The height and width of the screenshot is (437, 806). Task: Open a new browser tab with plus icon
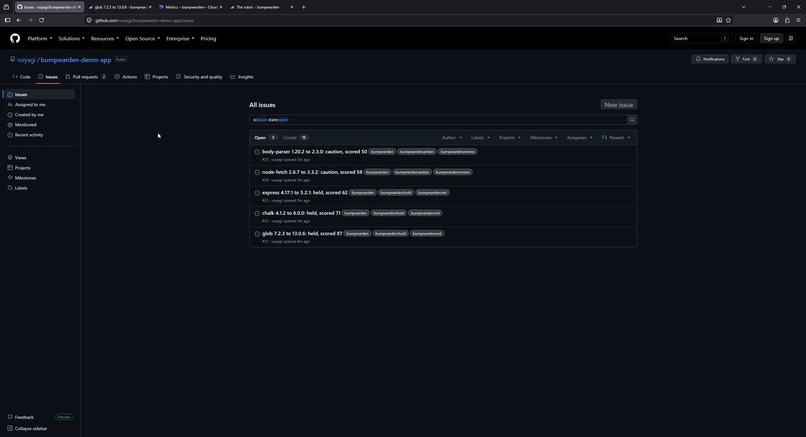[303, 7]
